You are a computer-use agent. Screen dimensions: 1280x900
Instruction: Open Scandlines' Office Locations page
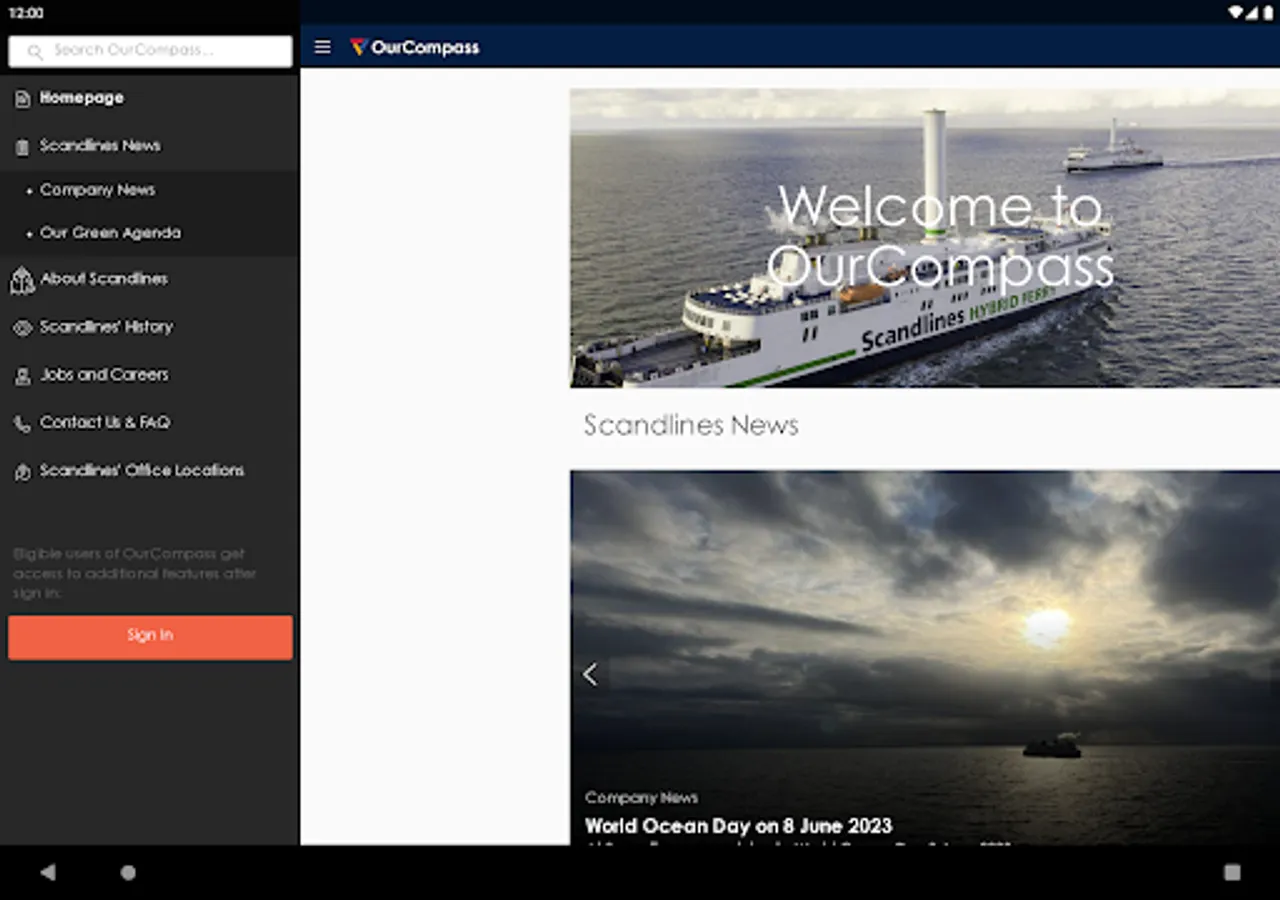coord(150,471)
